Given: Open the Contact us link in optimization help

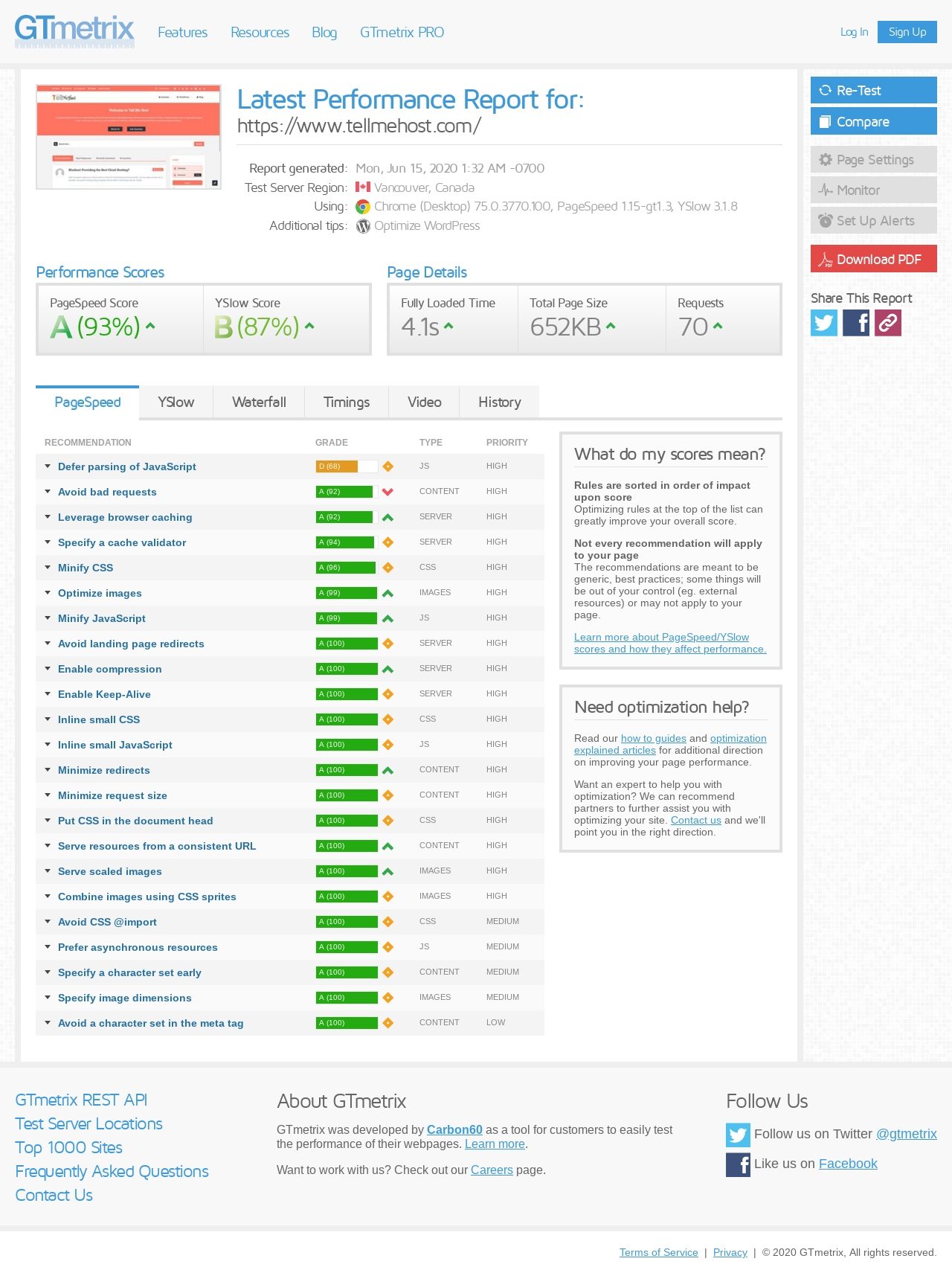Looking at the screenshot, I should point(696,820).
